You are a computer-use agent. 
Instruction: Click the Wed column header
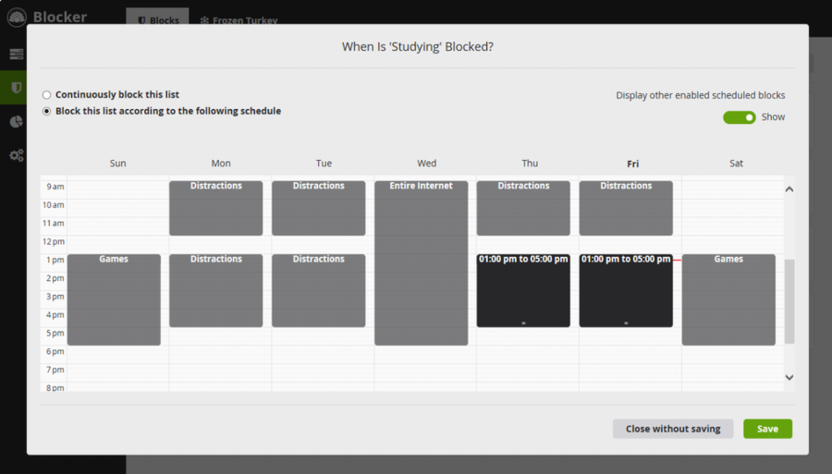[427, 163]
